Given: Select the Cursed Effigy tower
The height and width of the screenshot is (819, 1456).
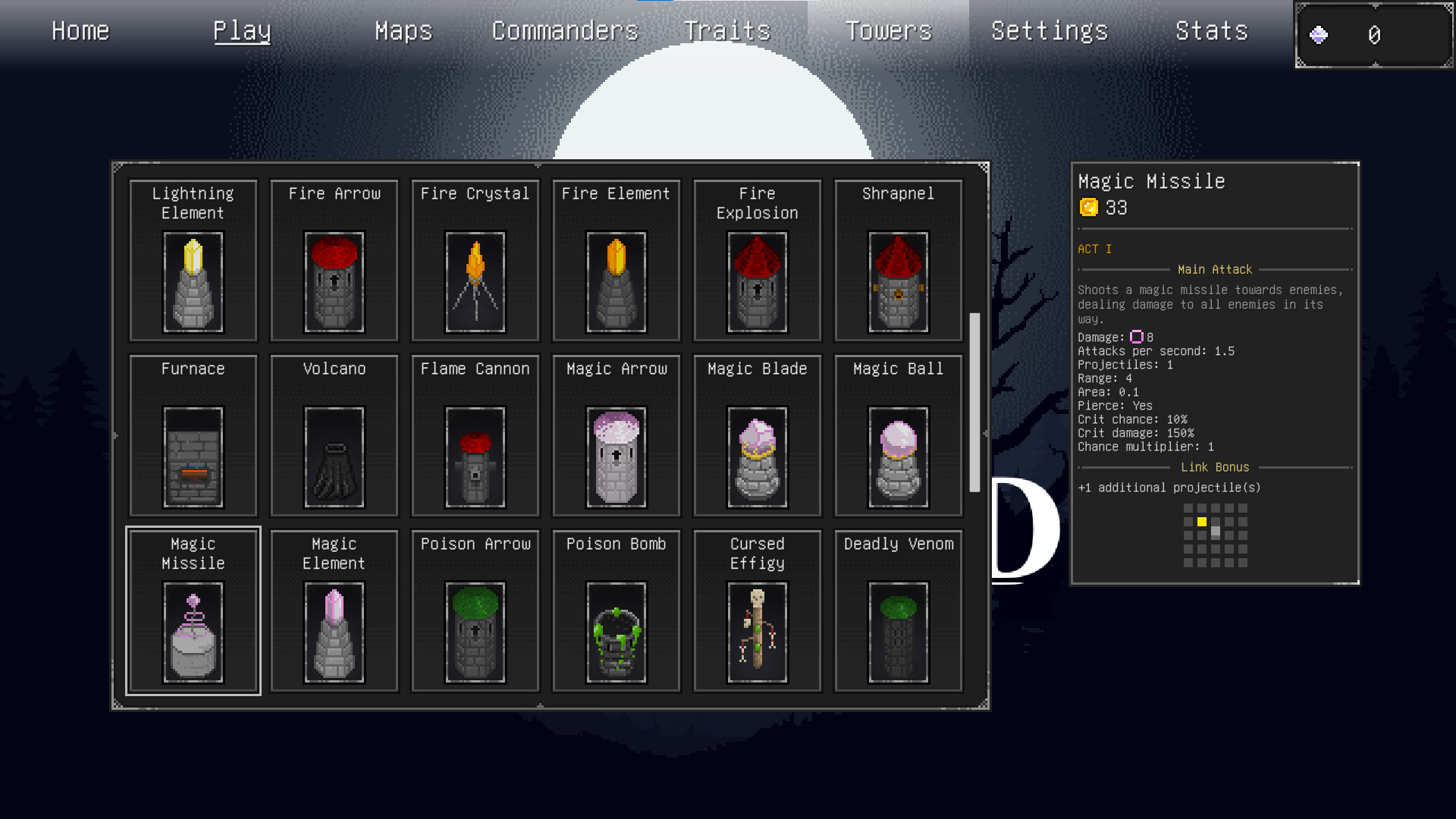Looking at the screenshot, I should (x=756, y=610).
